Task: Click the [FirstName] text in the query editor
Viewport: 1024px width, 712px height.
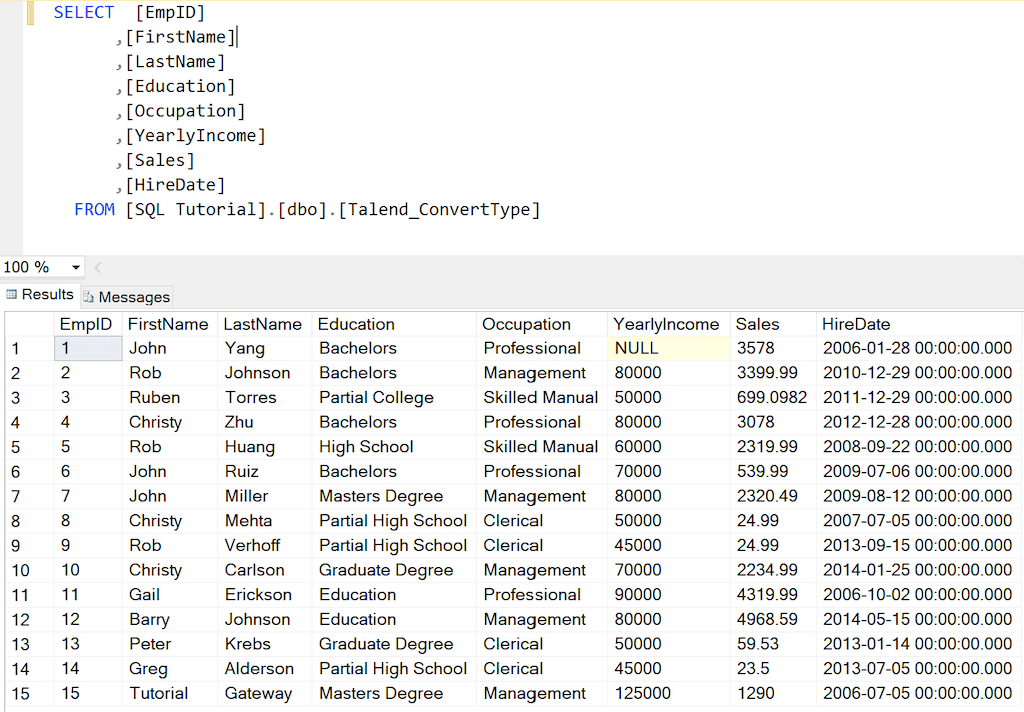Action: coord(180,38)
